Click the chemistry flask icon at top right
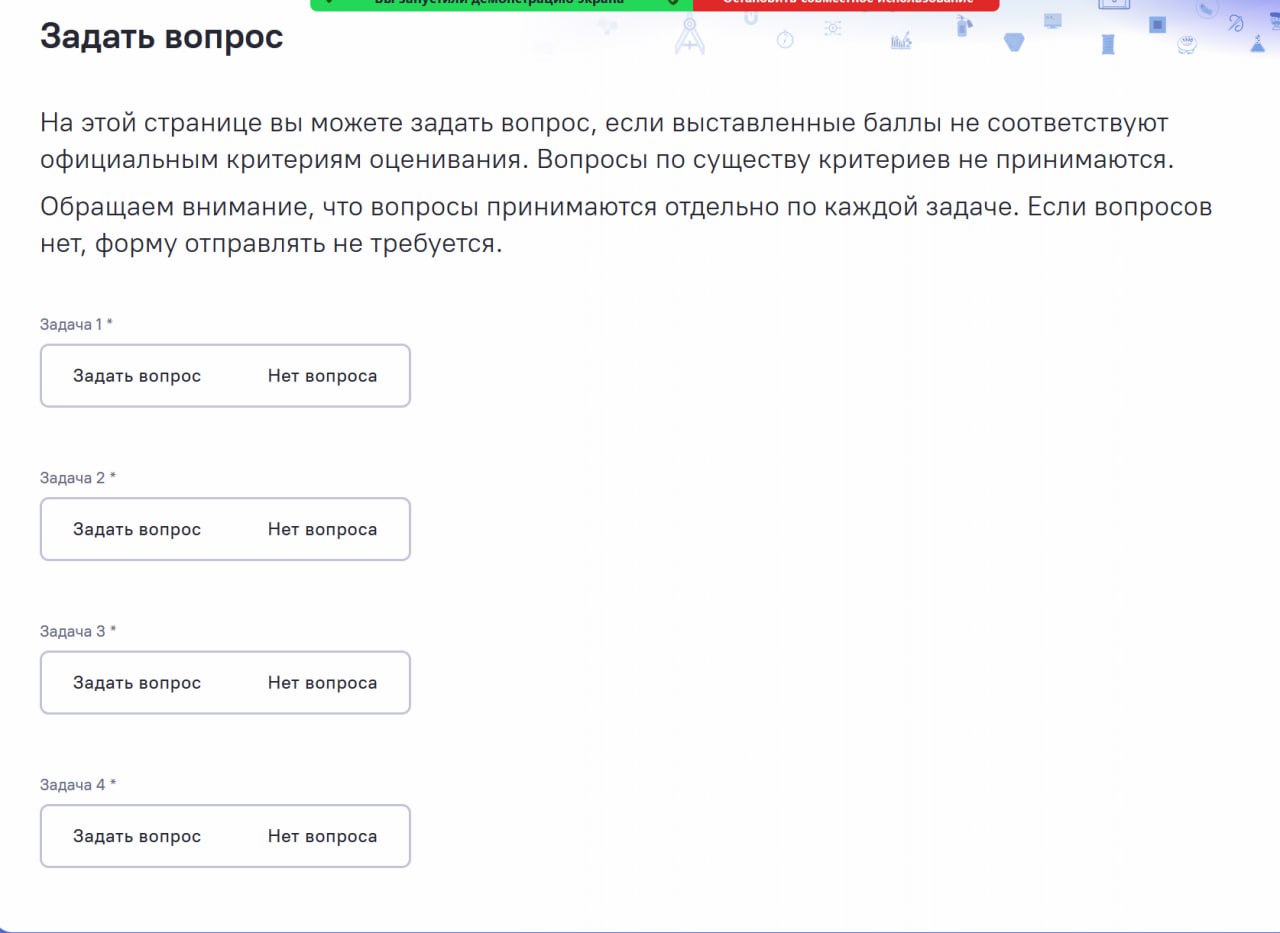 [1258, 43]
